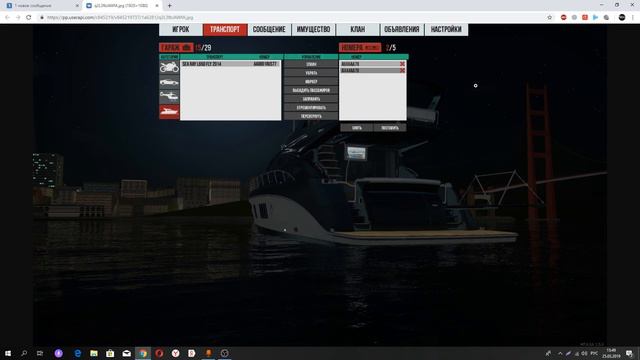Close the active image browser tab
Screen dimensions: 640x360
[x=157, y=6]
